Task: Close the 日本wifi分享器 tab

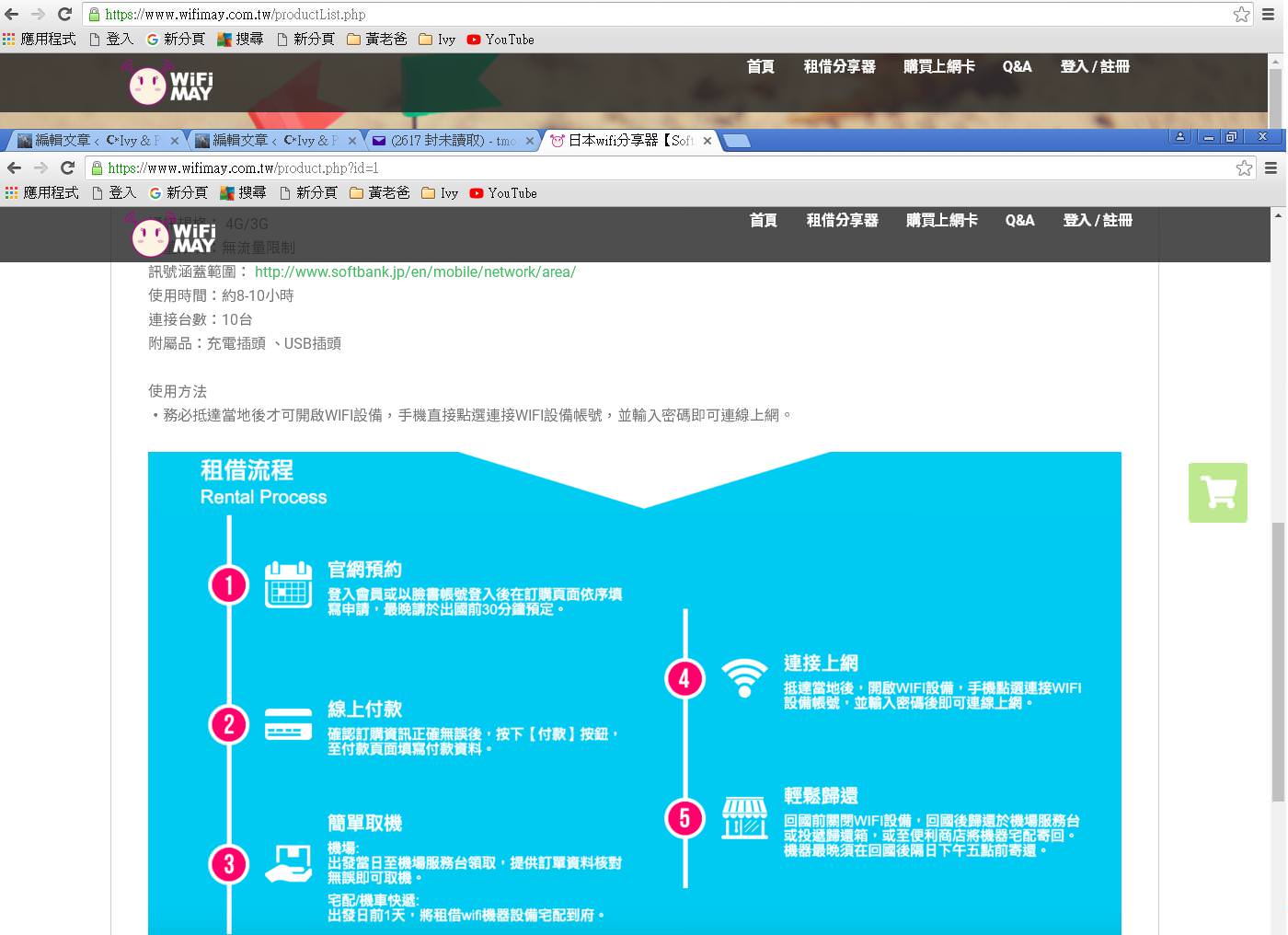Action: (707, 141)
